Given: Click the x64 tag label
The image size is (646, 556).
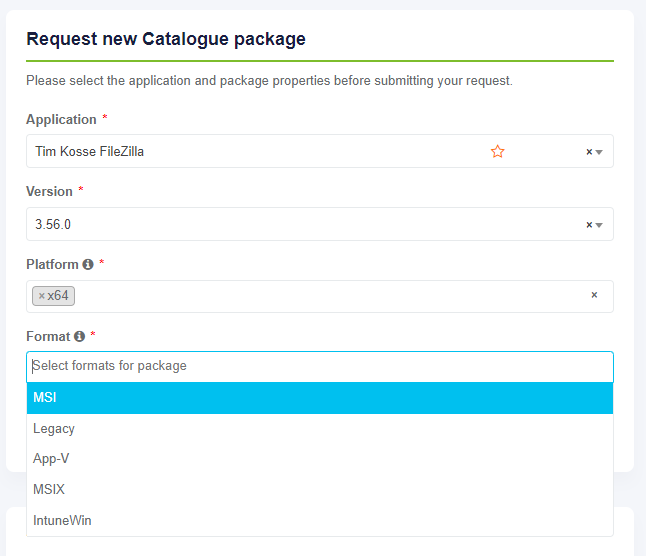Looking at the screenshot, I should (x=59, y=296).
